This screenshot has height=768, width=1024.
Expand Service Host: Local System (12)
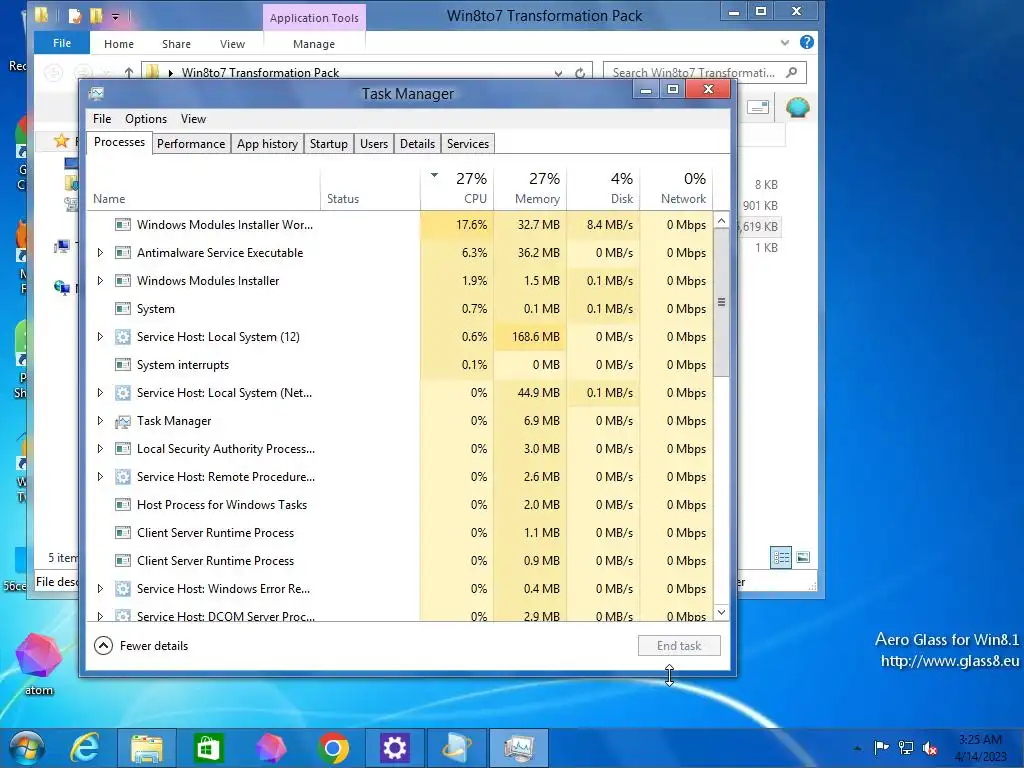click(x=100, y=337)
